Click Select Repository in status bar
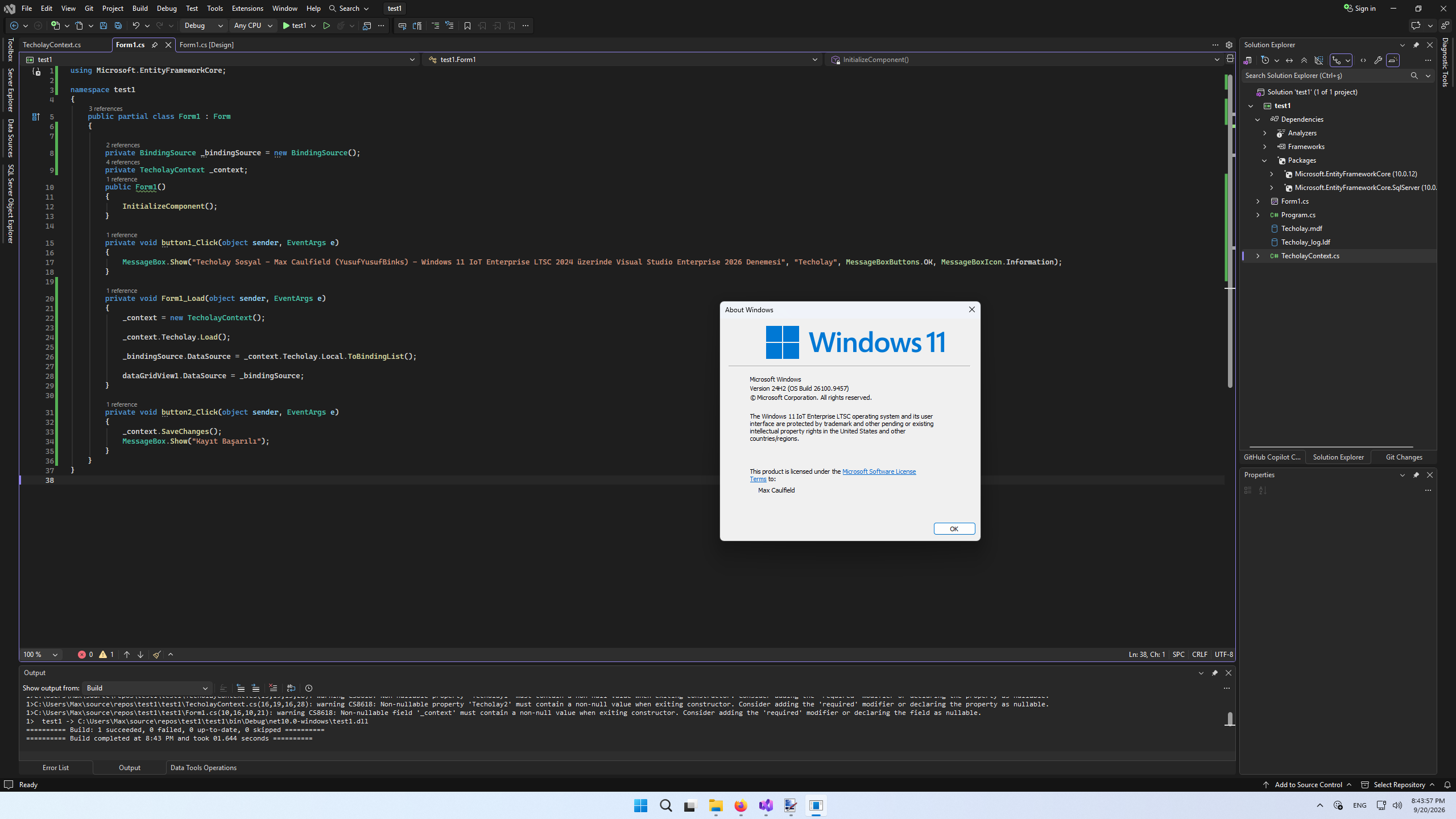Image resolution: width=1456 pixels, height=819 pixels. tap(1398, 785)
